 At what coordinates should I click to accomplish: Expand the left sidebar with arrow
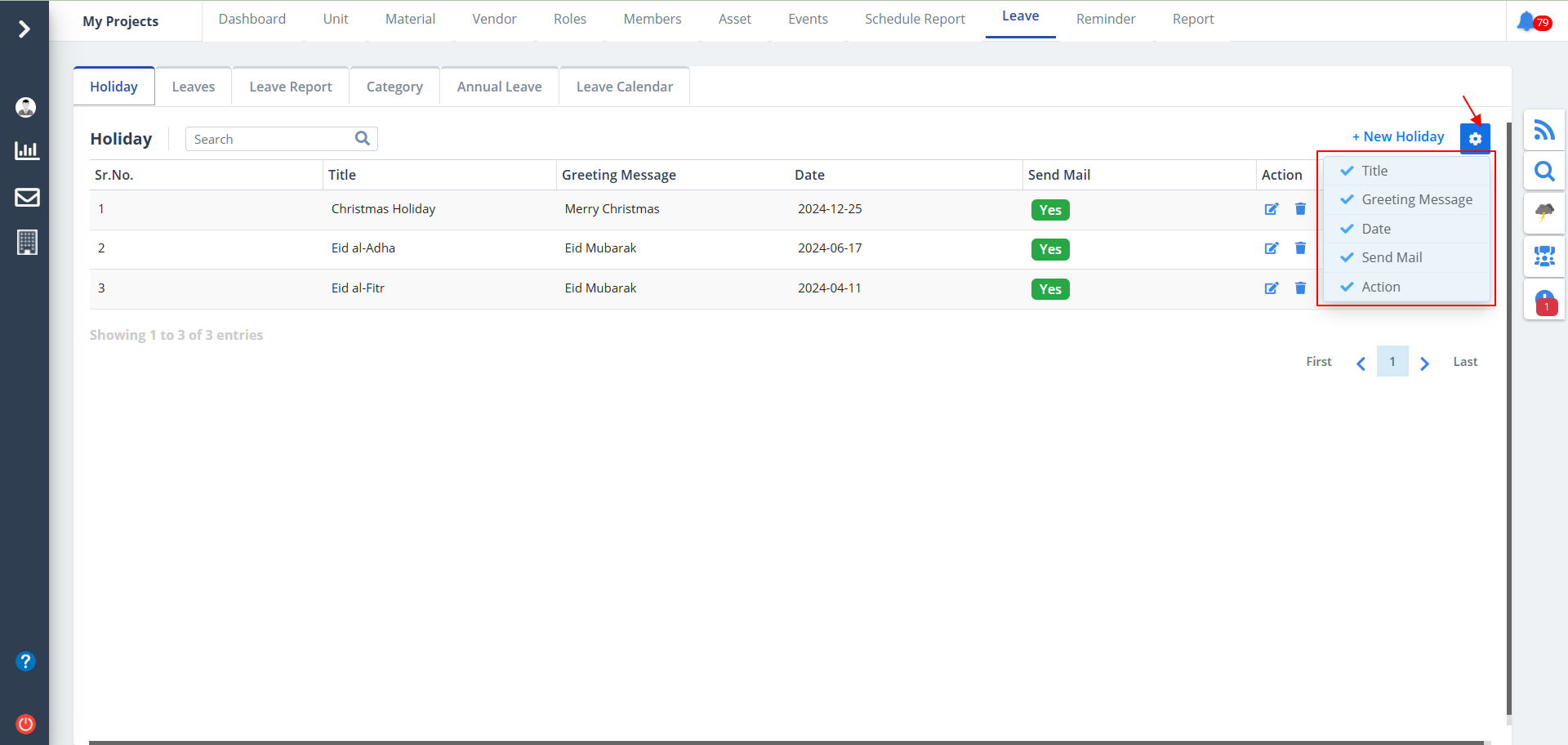coord(24,29)
